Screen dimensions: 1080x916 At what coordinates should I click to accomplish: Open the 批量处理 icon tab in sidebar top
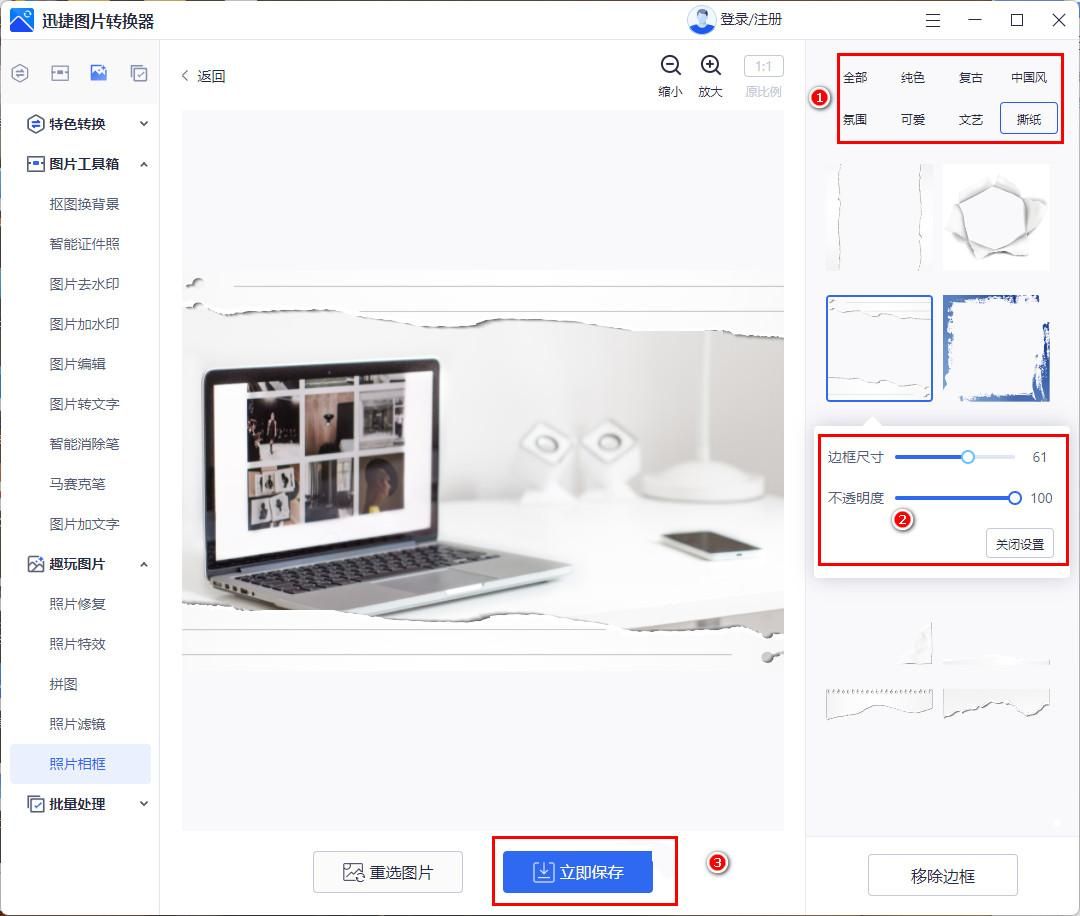pos(139,73)
